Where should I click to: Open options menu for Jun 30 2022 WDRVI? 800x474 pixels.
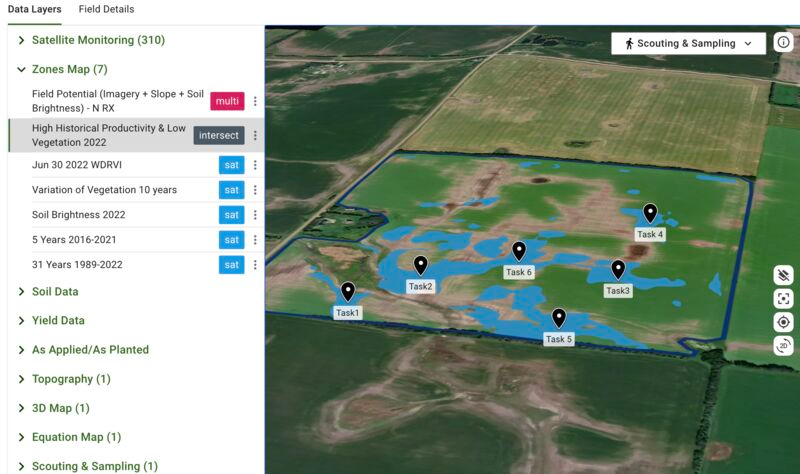coord(255,165)
